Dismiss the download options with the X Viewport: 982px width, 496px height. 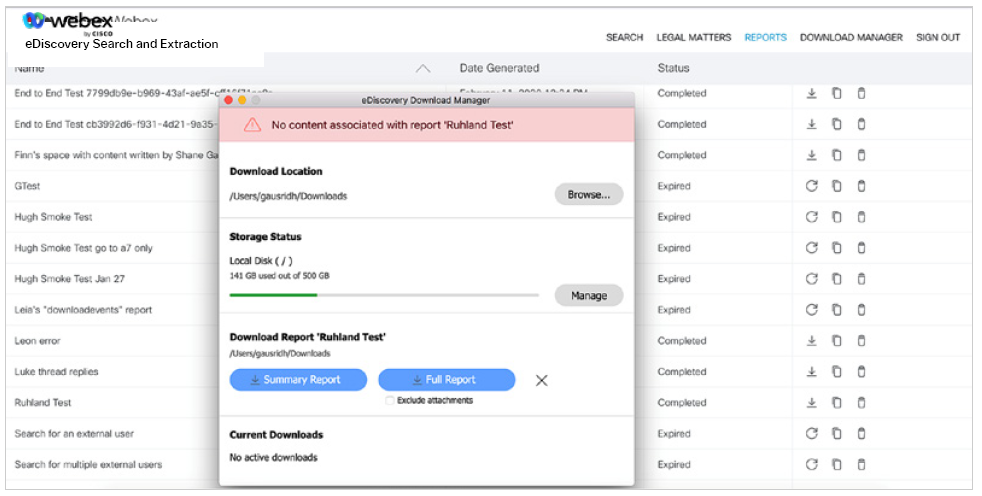pyautogui.click(x=541, y=380)
